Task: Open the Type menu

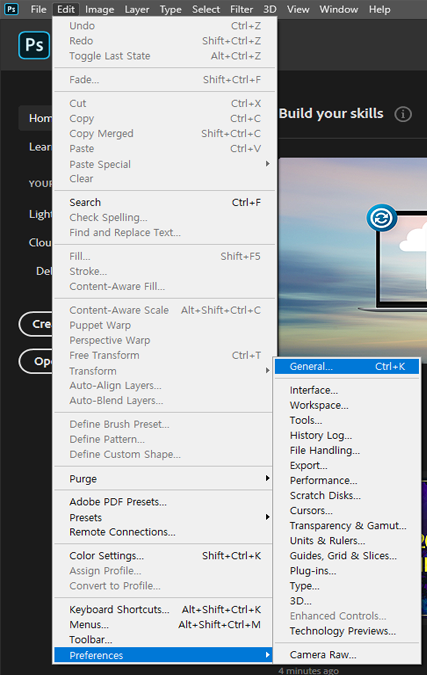Action: coord(170,9)
